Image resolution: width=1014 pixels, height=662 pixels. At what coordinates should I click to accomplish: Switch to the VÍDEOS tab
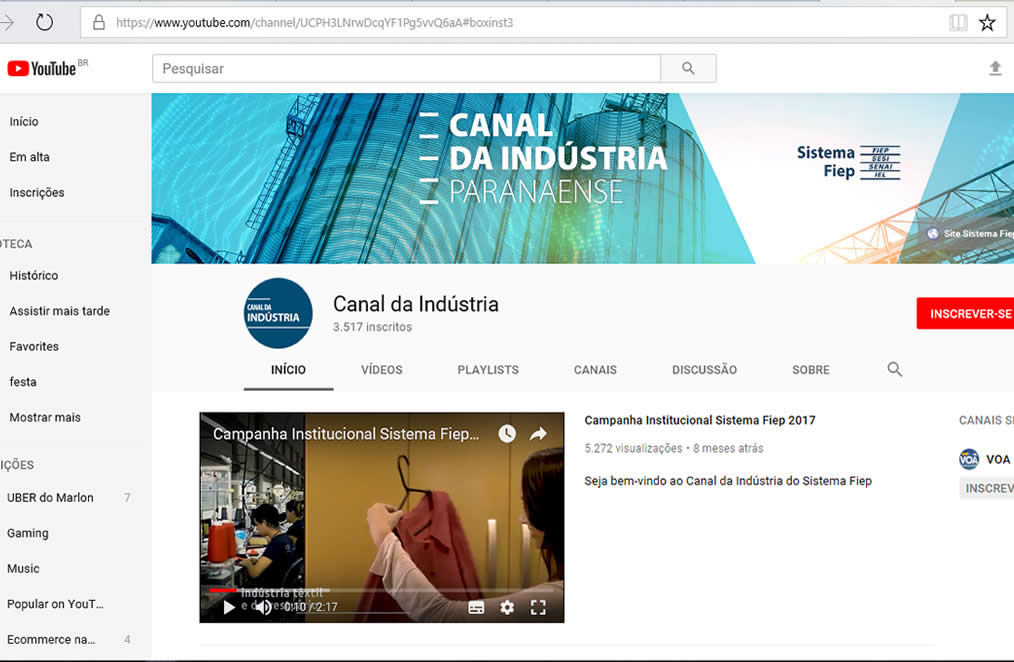pos(382,370)
